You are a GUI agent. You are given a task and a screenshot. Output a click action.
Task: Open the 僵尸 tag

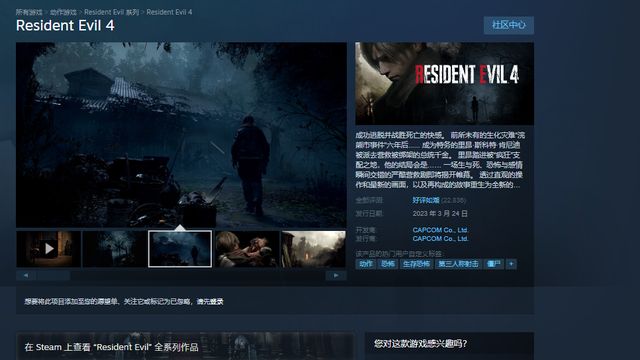pos(494,264)
